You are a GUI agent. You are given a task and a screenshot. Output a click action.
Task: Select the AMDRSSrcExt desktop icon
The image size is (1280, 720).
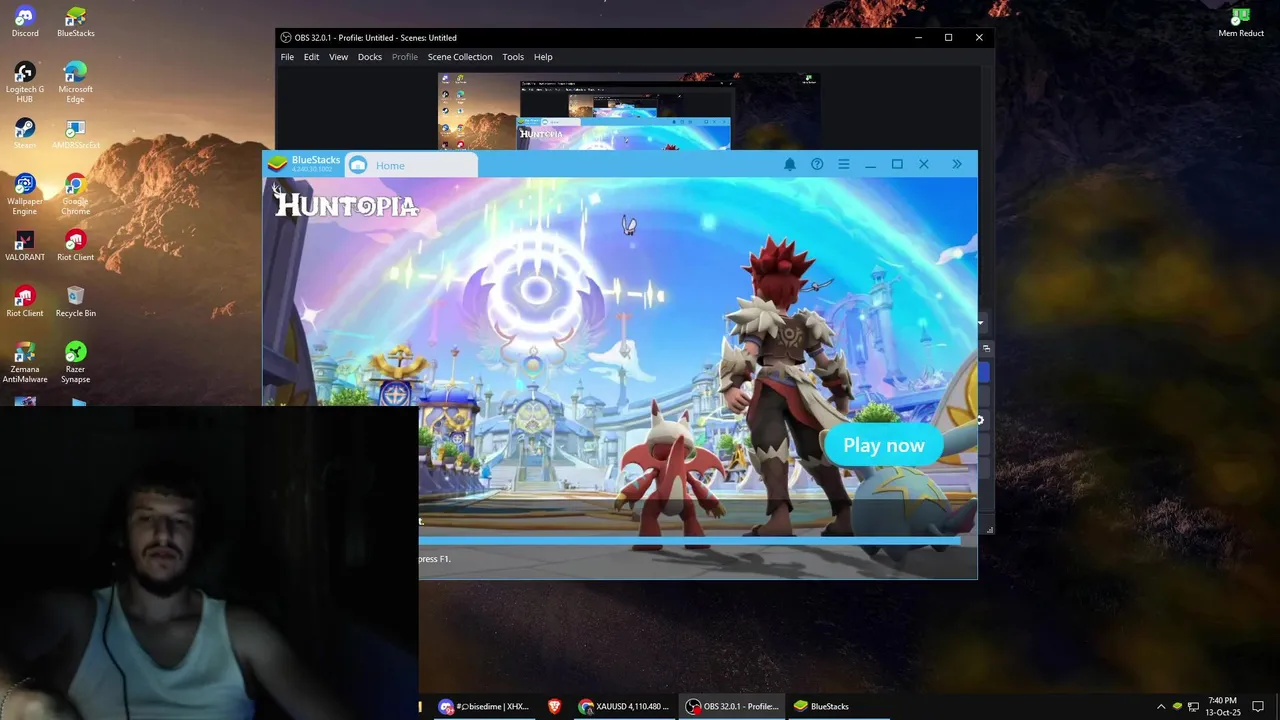pos(76,134)
